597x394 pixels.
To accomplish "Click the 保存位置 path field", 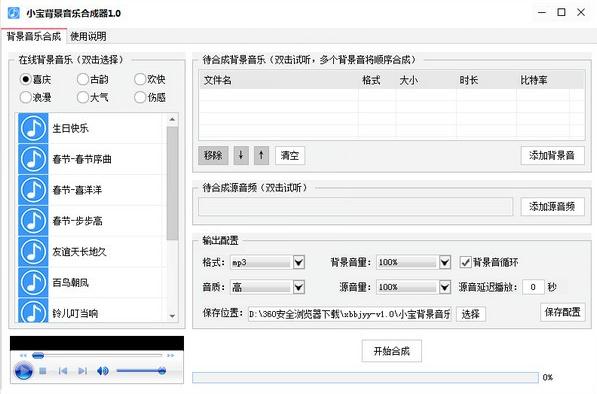I will point(350,314).
